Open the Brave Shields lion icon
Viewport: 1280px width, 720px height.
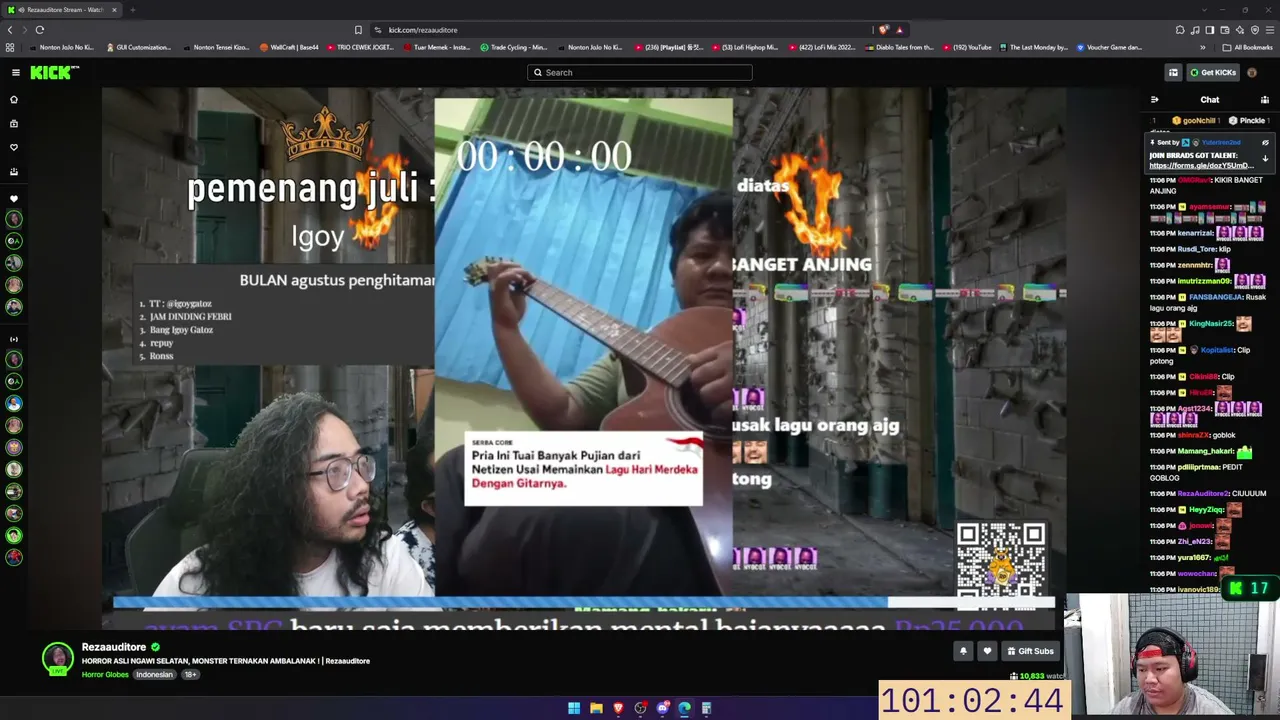click(884, 30)
